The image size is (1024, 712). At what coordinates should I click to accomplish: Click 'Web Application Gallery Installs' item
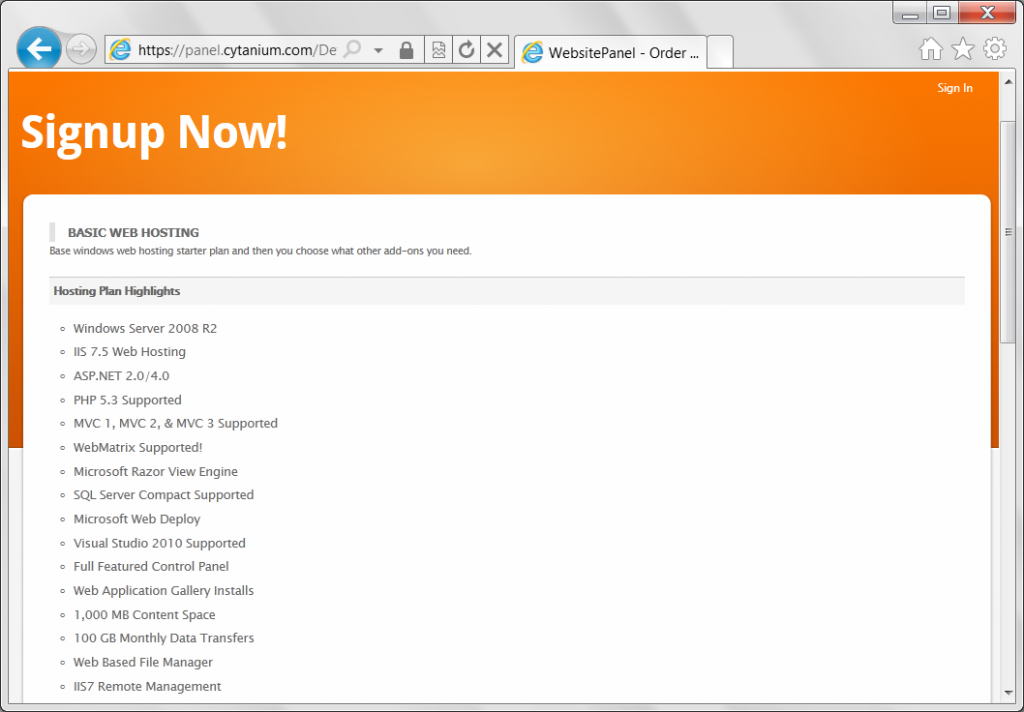point(163,591)
